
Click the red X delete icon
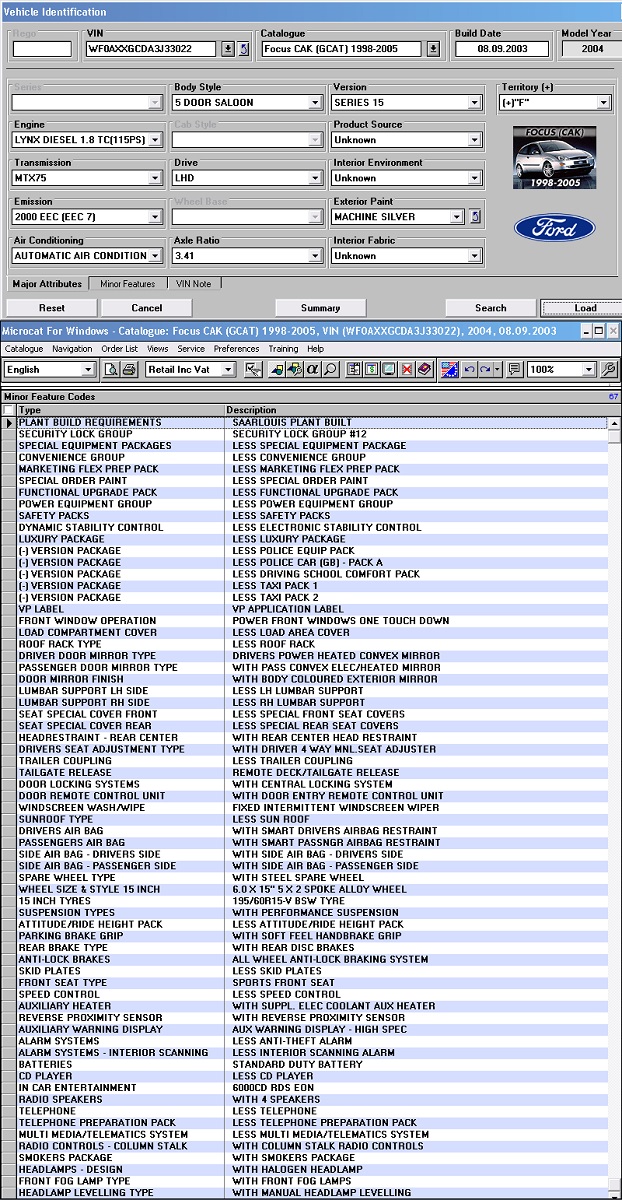[407, 370]
